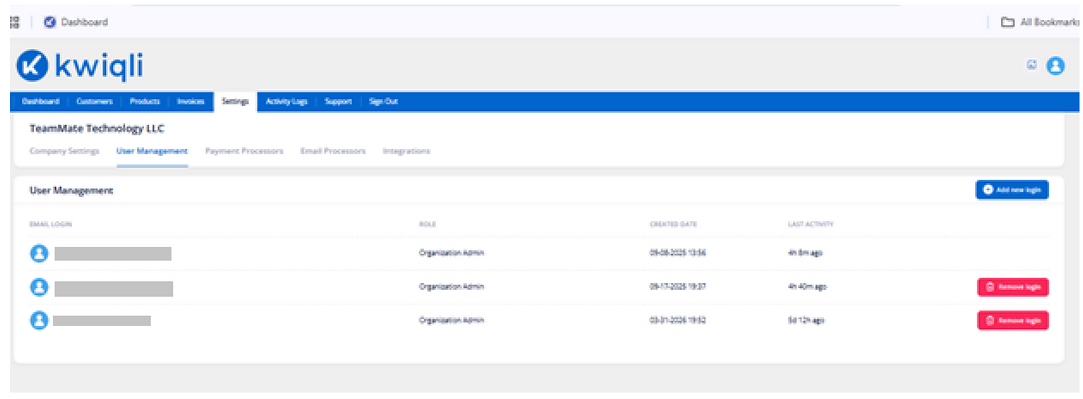The width and height of the screenshot is (1083, 399).
Task: Select the second user's avatar icon
Action: pos(39,287)
